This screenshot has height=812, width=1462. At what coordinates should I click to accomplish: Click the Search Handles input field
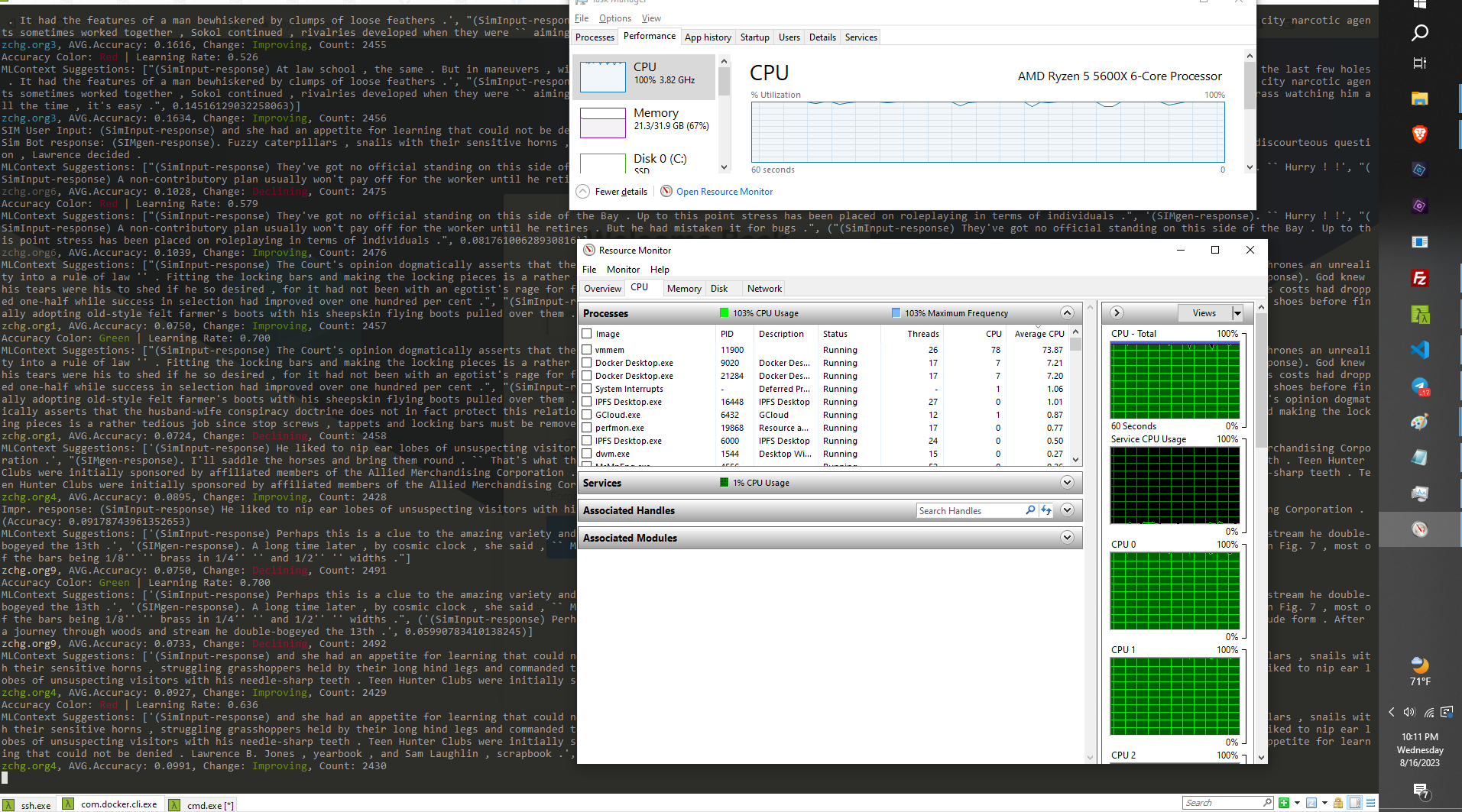(x=969, y=510)
